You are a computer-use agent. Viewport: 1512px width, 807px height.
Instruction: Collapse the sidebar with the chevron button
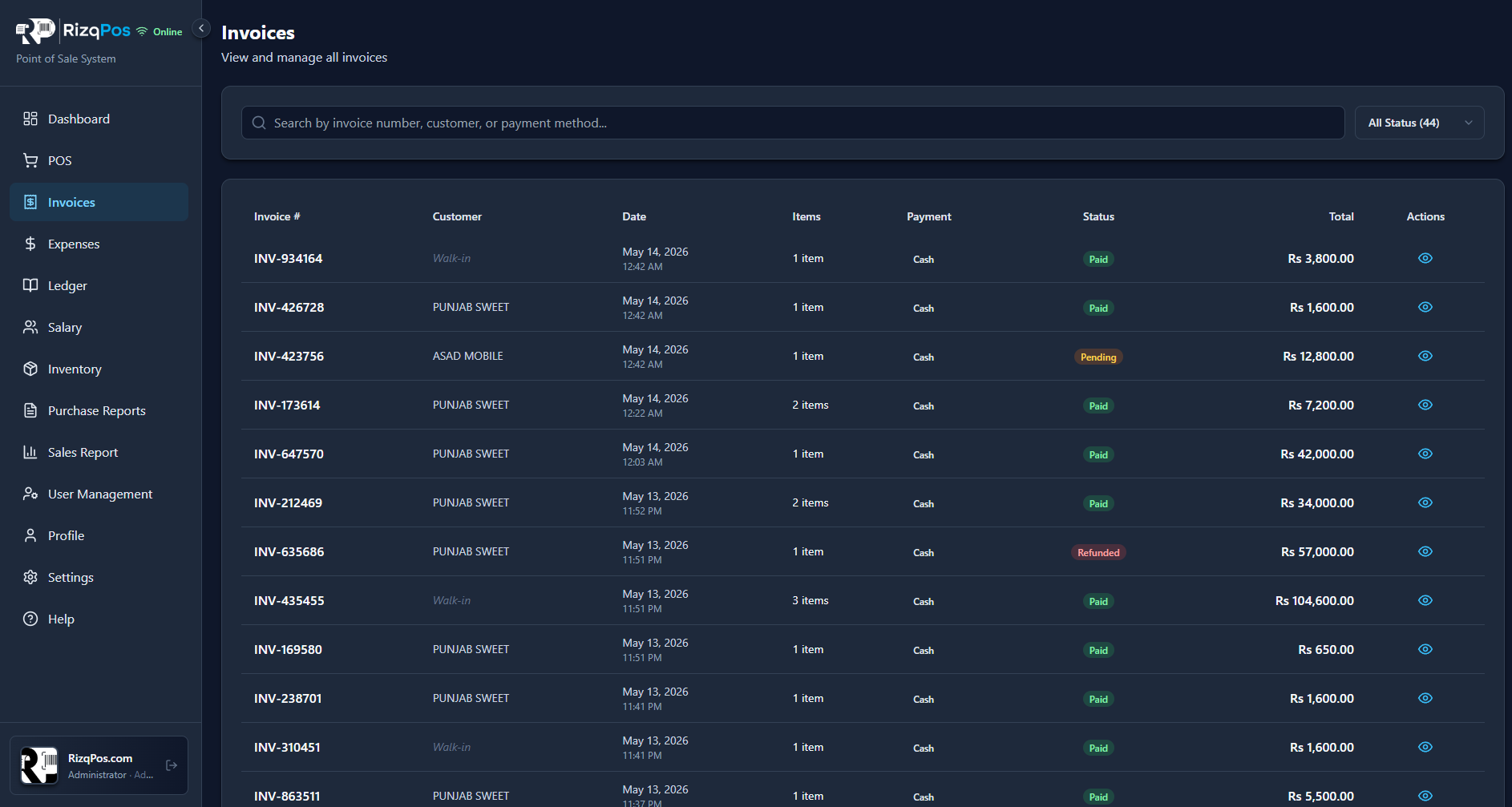pos(201,28)
